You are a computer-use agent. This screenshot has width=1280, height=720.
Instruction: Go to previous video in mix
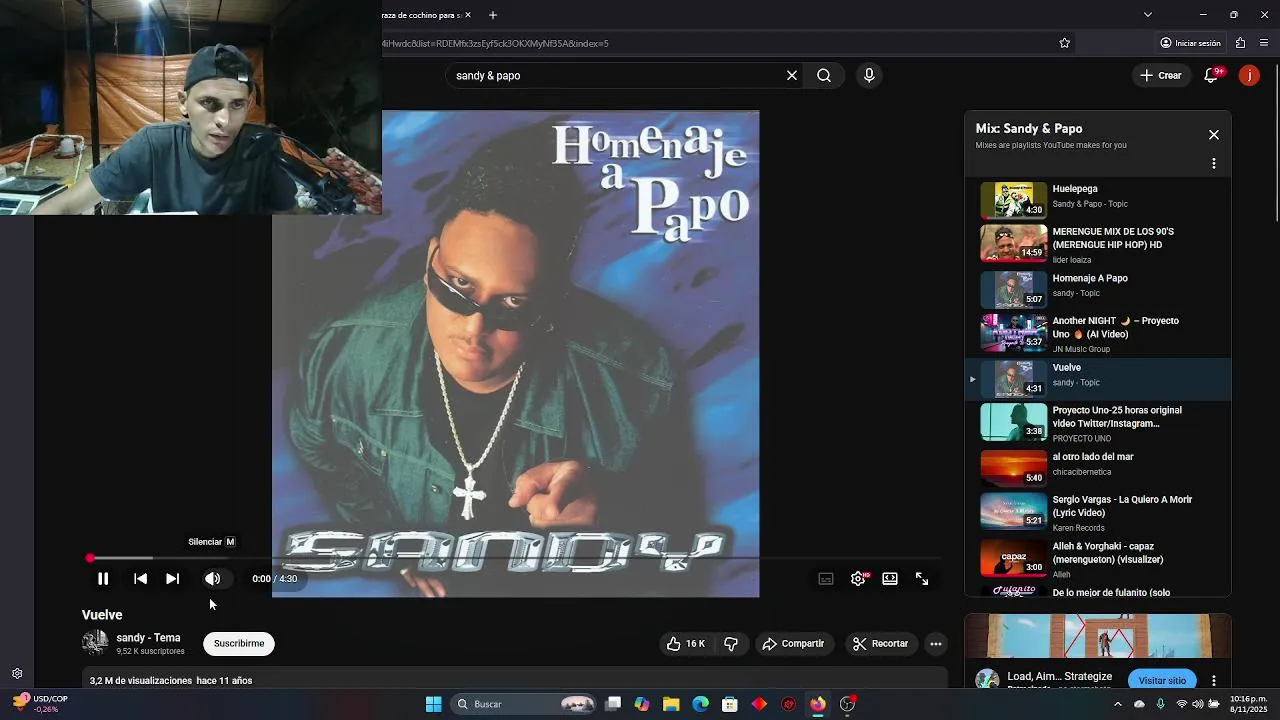pos(140,578)
